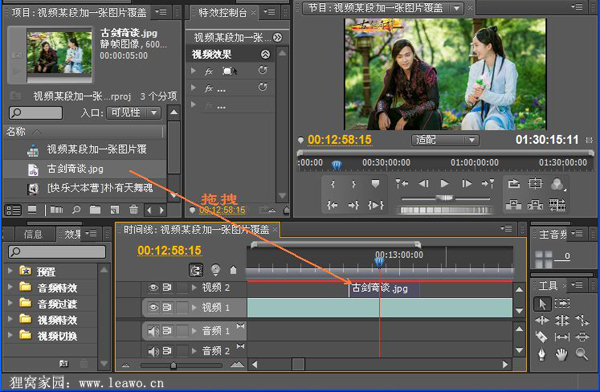
Task: Open the Export Frame filmstrip button
Action: 557,205
